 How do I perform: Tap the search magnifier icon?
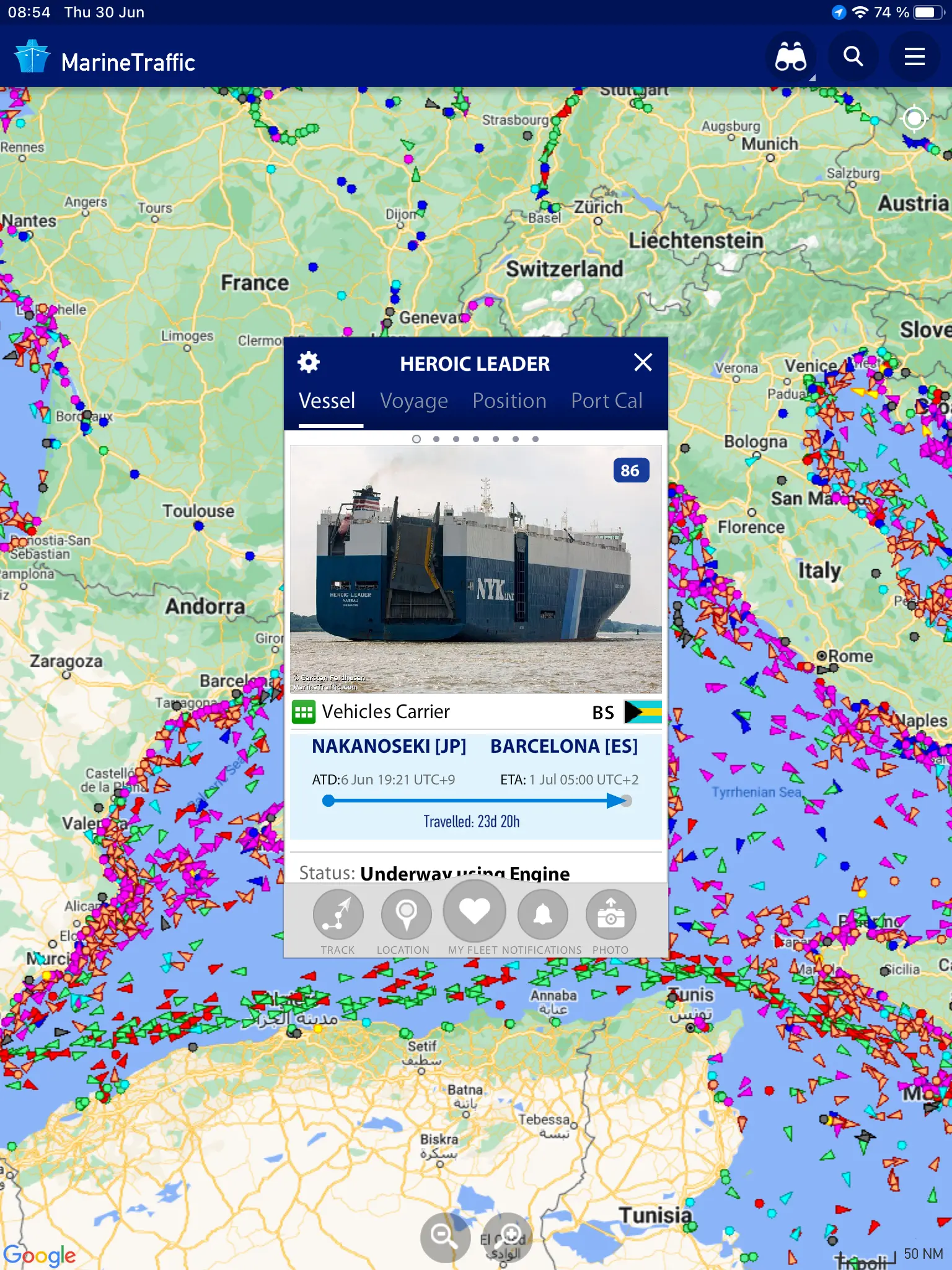click(x=853, y=57)
